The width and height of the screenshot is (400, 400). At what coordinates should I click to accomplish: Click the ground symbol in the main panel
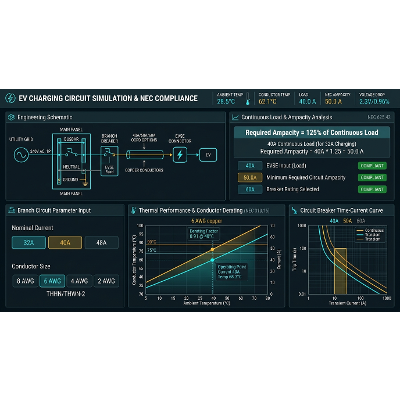[x=85, y=183]
